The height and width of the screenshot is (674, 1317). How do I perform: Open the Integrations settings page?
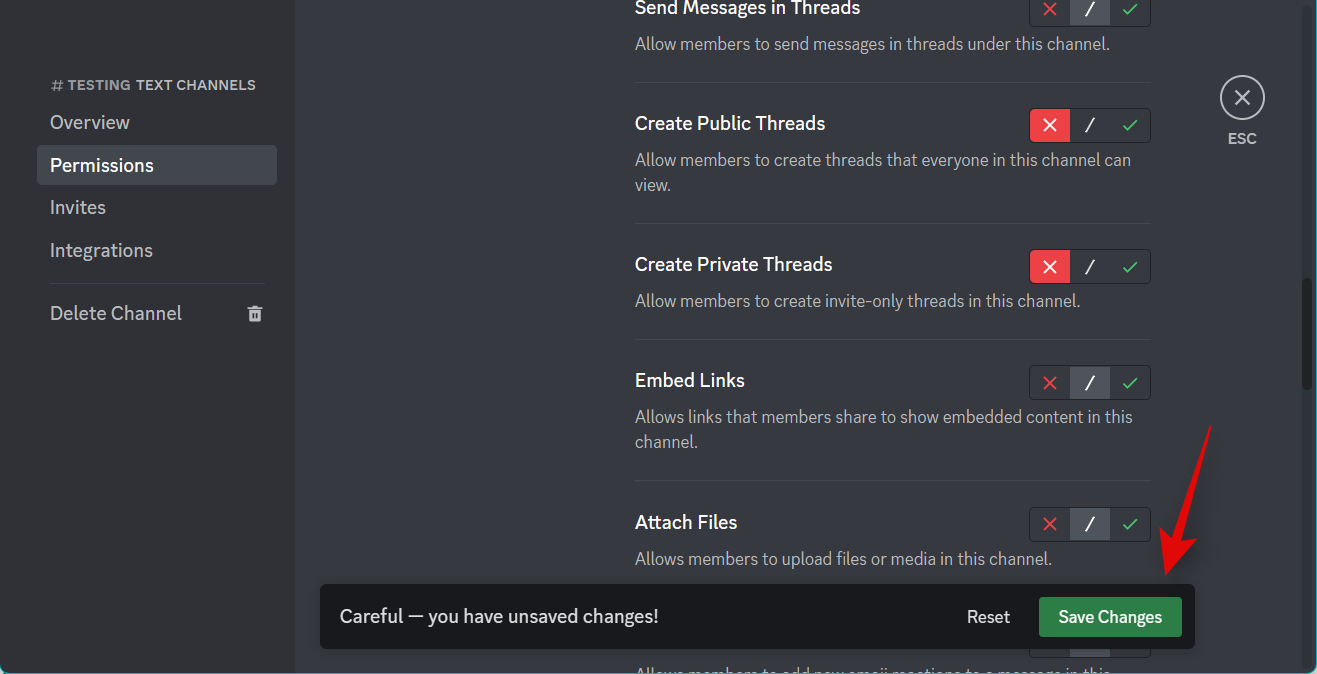click(x=101, y=251)
